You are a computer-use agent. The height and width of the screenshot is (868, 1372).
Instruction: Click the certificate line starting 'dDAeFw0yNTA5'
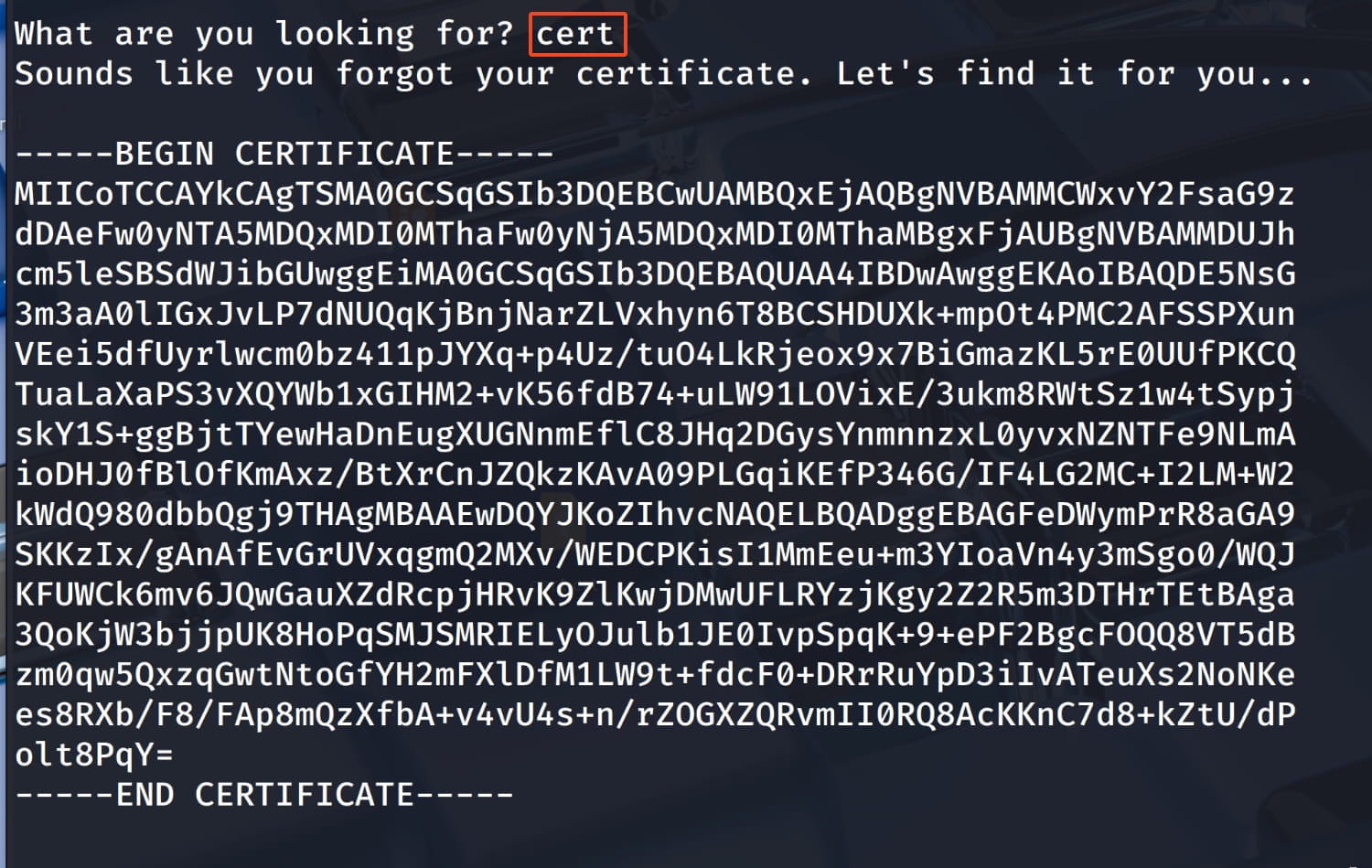click(655, 234)
